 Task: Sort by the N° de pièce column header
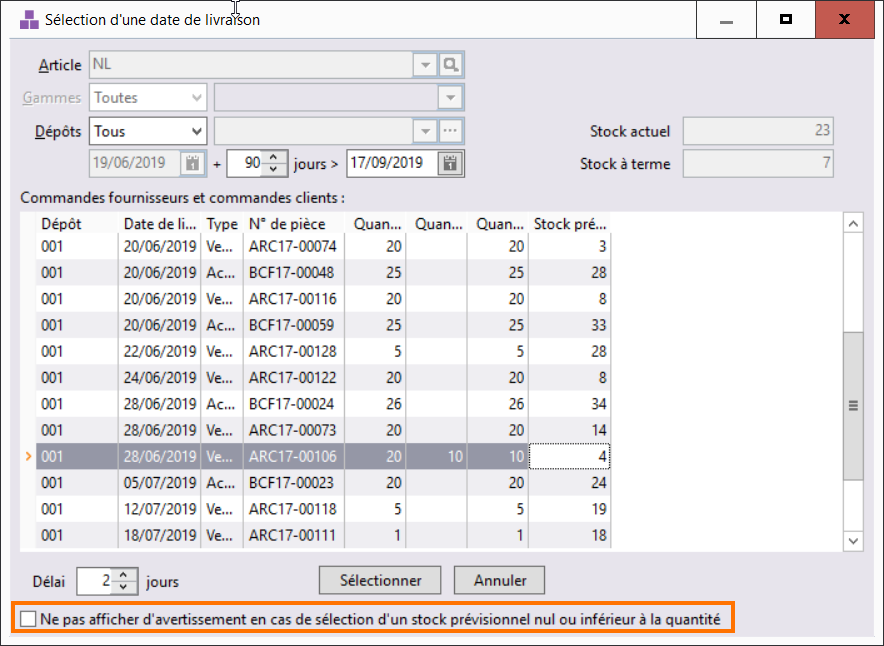294,224
